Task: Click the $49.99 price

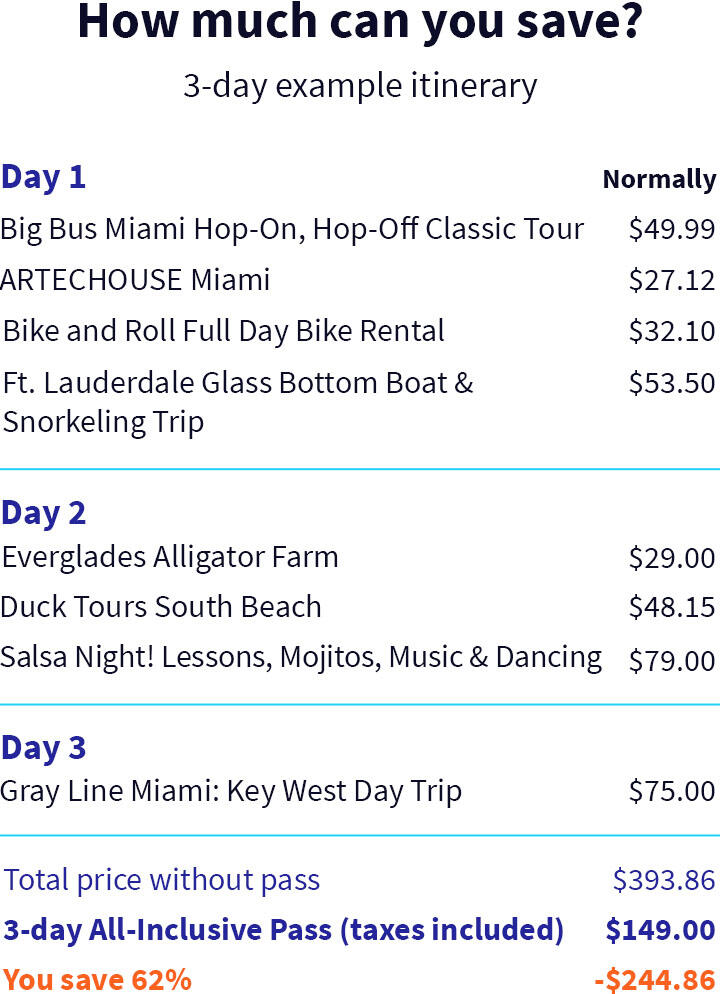Action: coord(672,229)
